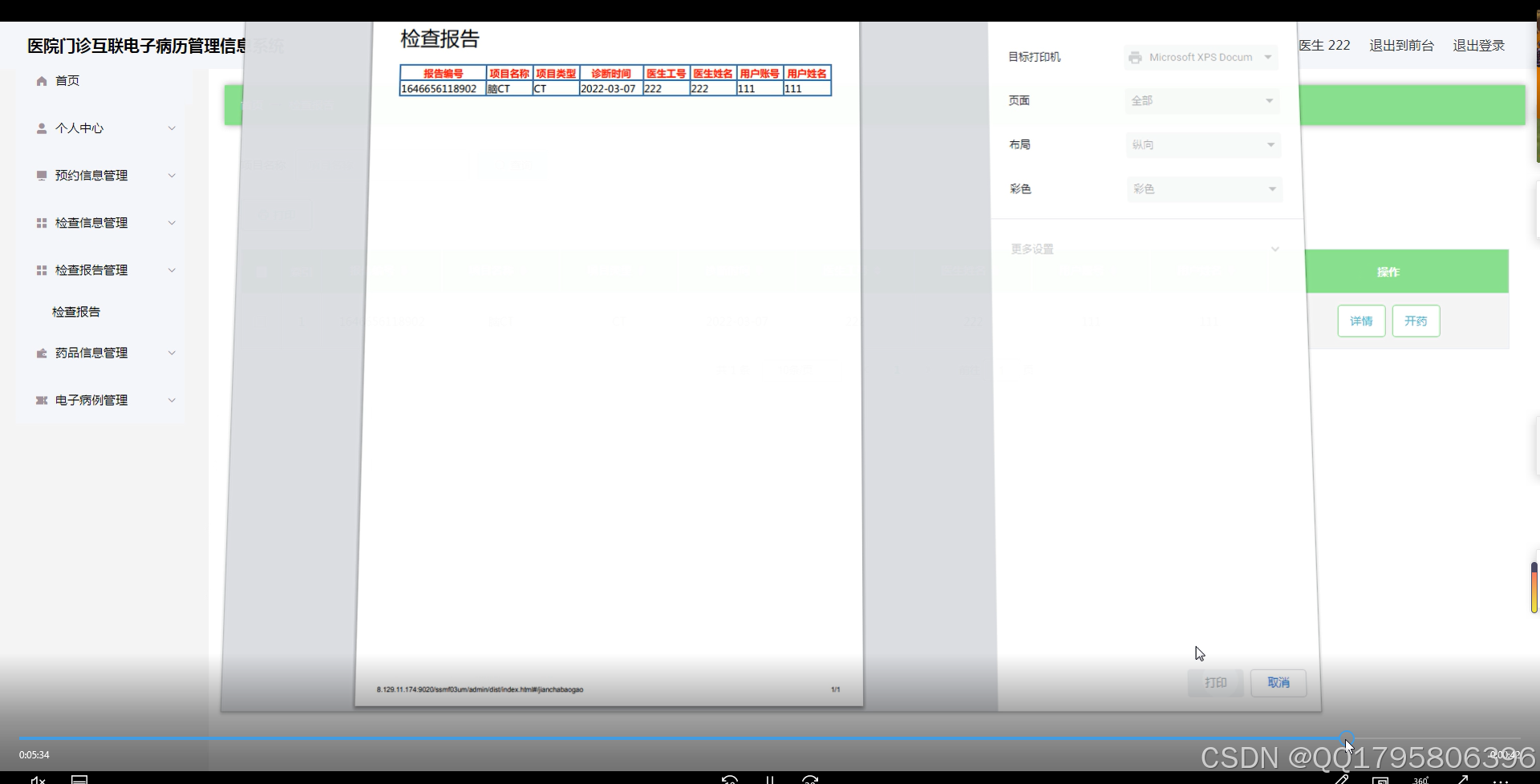Click 退出到前台 in the header

coord(1401,46)
